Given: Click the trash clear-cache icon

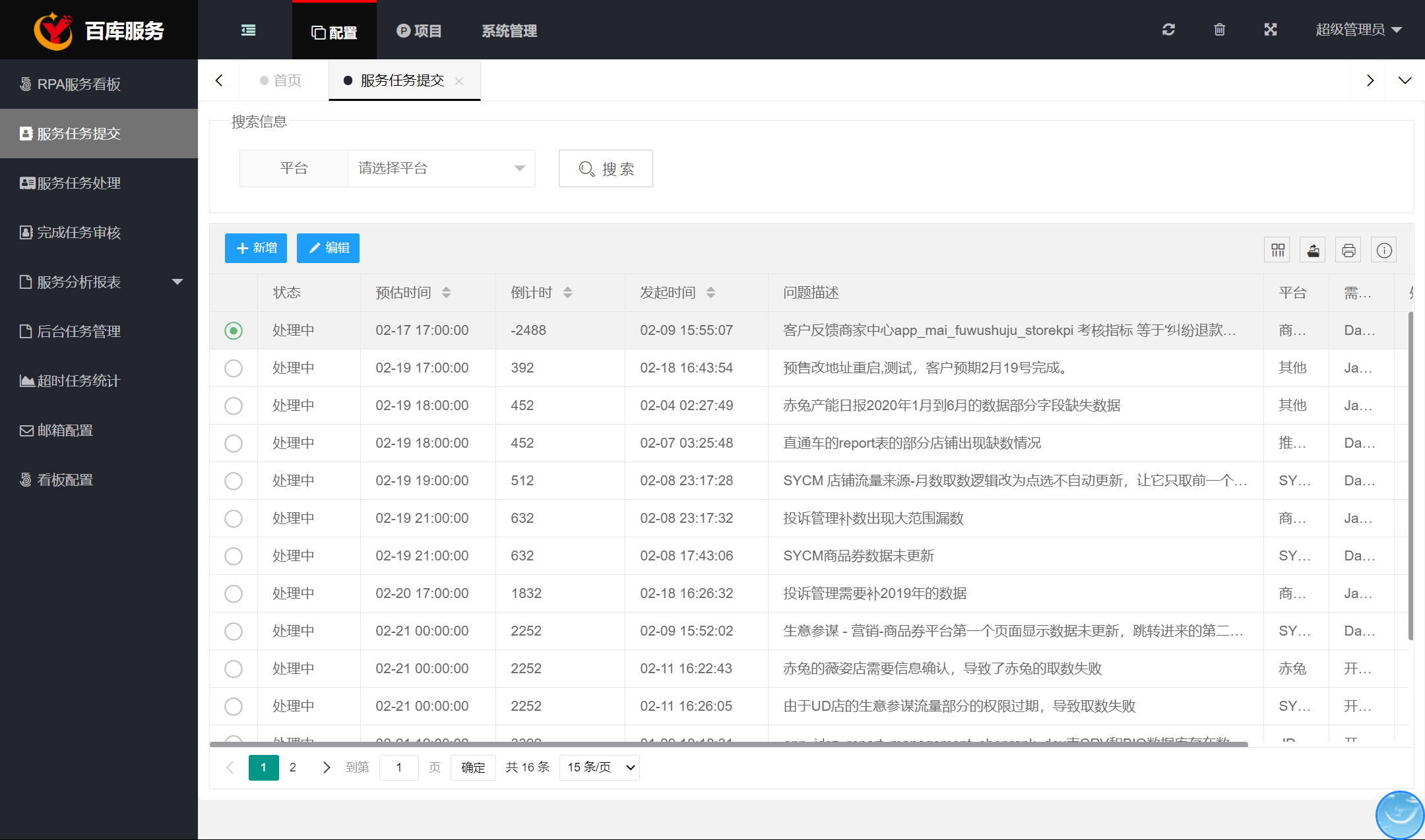Looking at the screenshot, I should 1219,30.
